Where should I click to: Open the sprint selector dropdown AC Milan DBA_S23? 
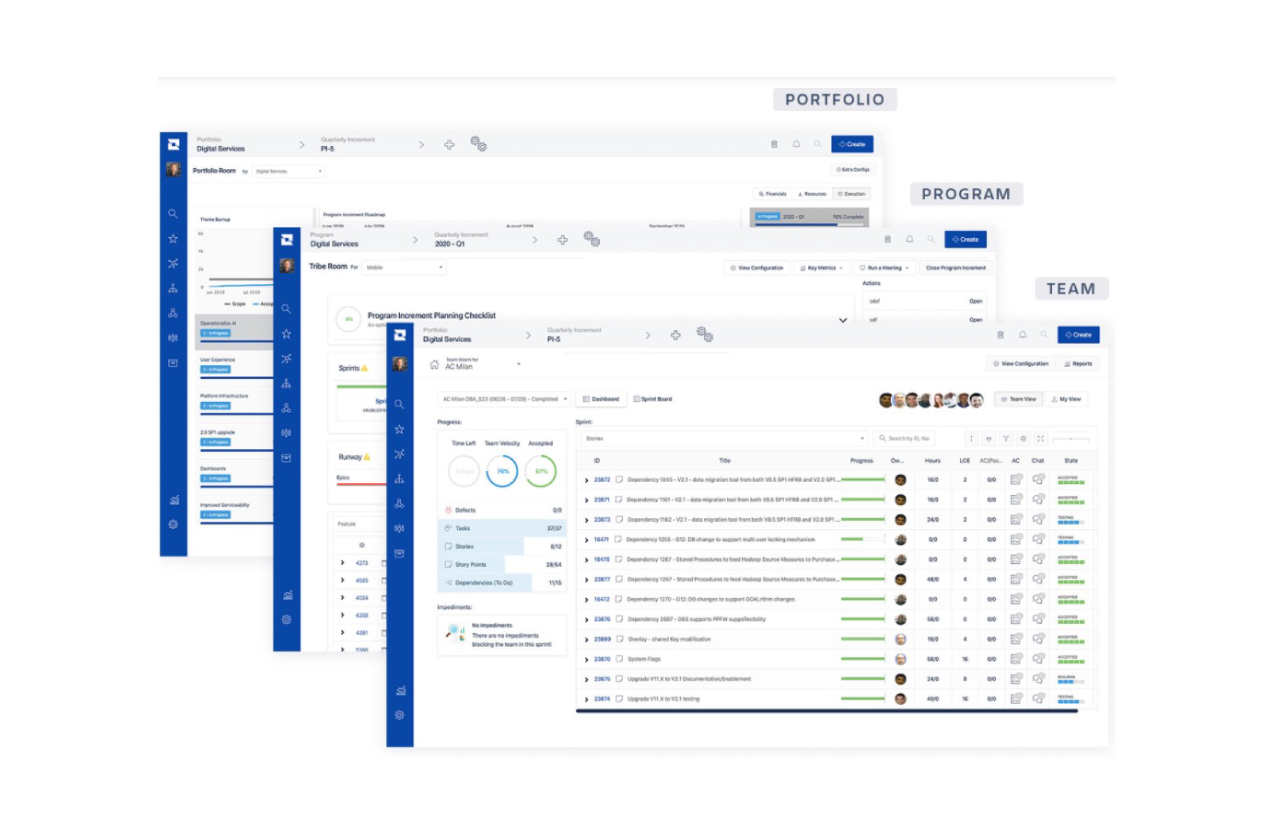[x=505, y=399]
